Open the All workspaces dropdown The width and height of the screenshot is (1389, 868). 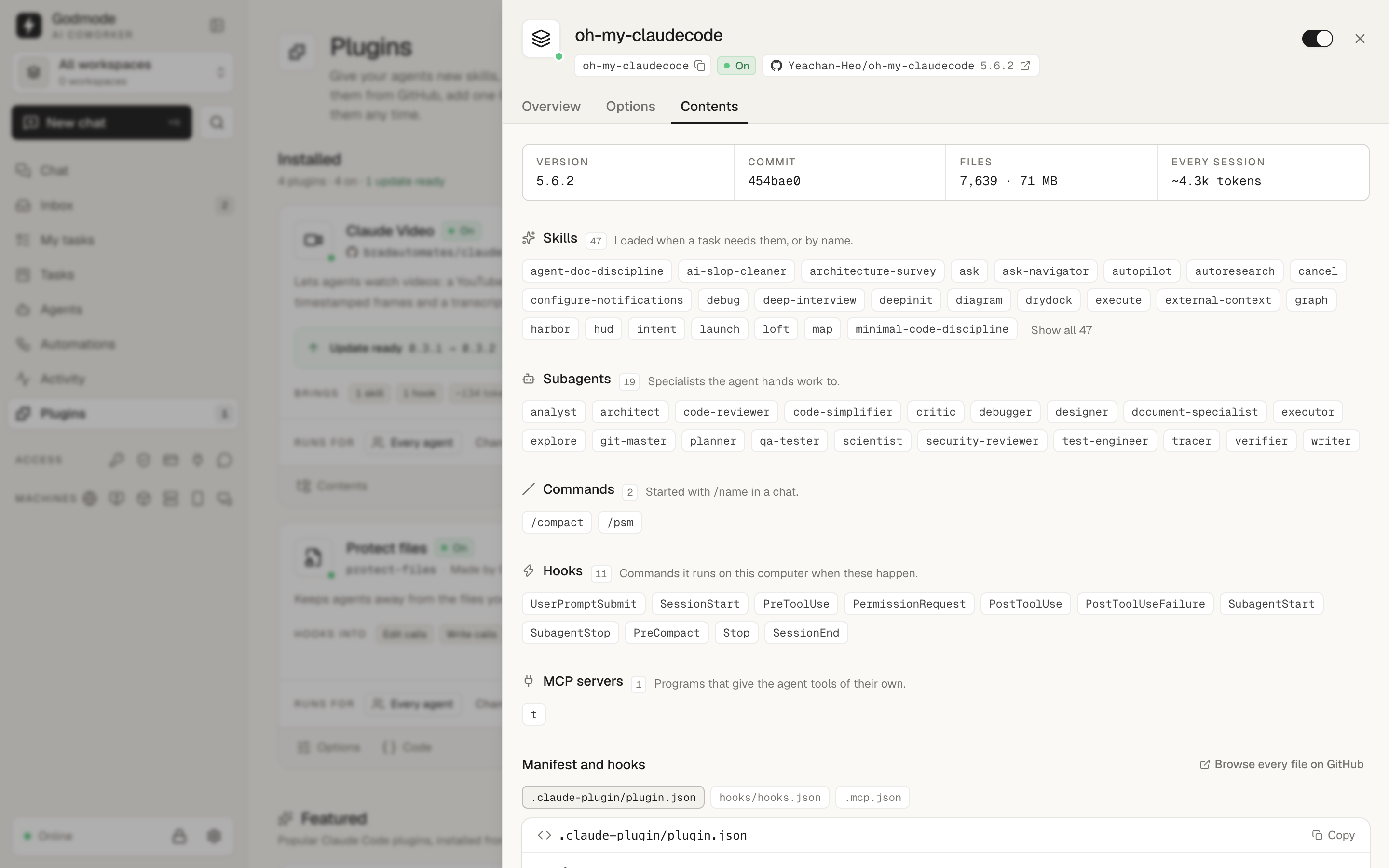click(123, 72)
